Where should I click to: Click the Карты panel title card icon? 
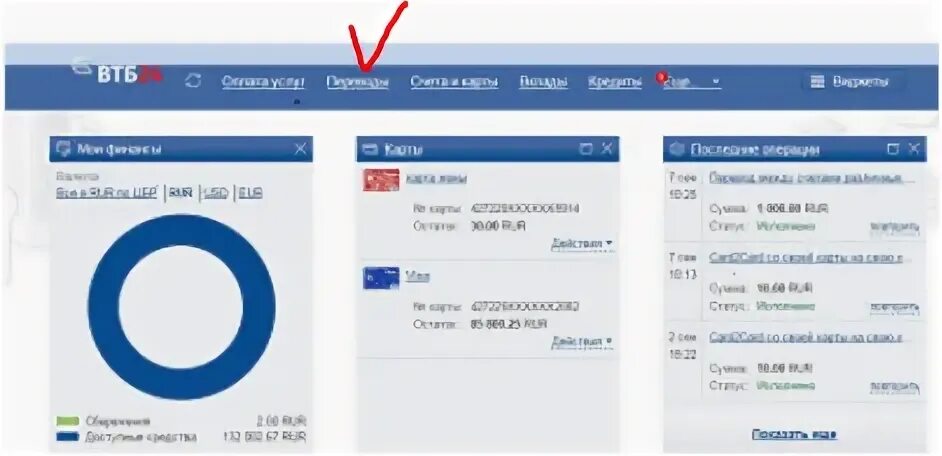pos(371,149)
